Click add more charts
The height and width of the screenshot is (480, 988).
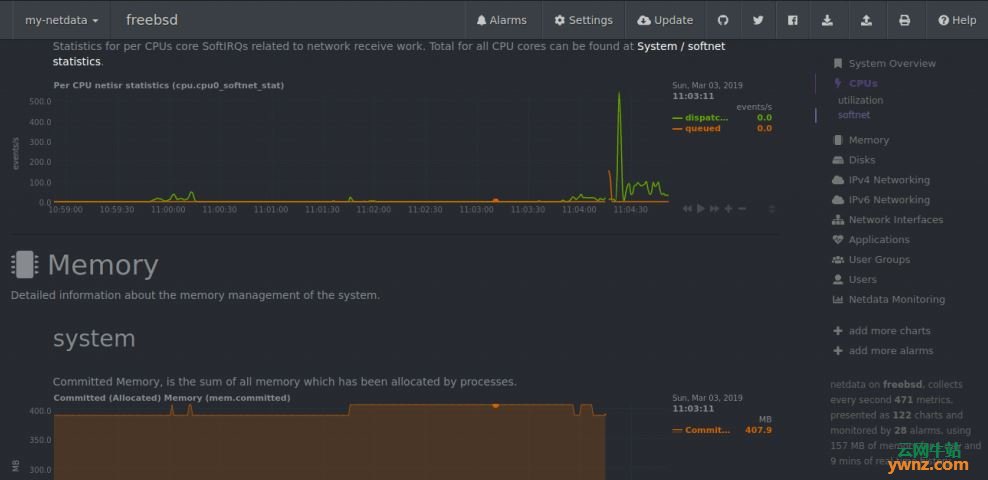tap(889, 331)
